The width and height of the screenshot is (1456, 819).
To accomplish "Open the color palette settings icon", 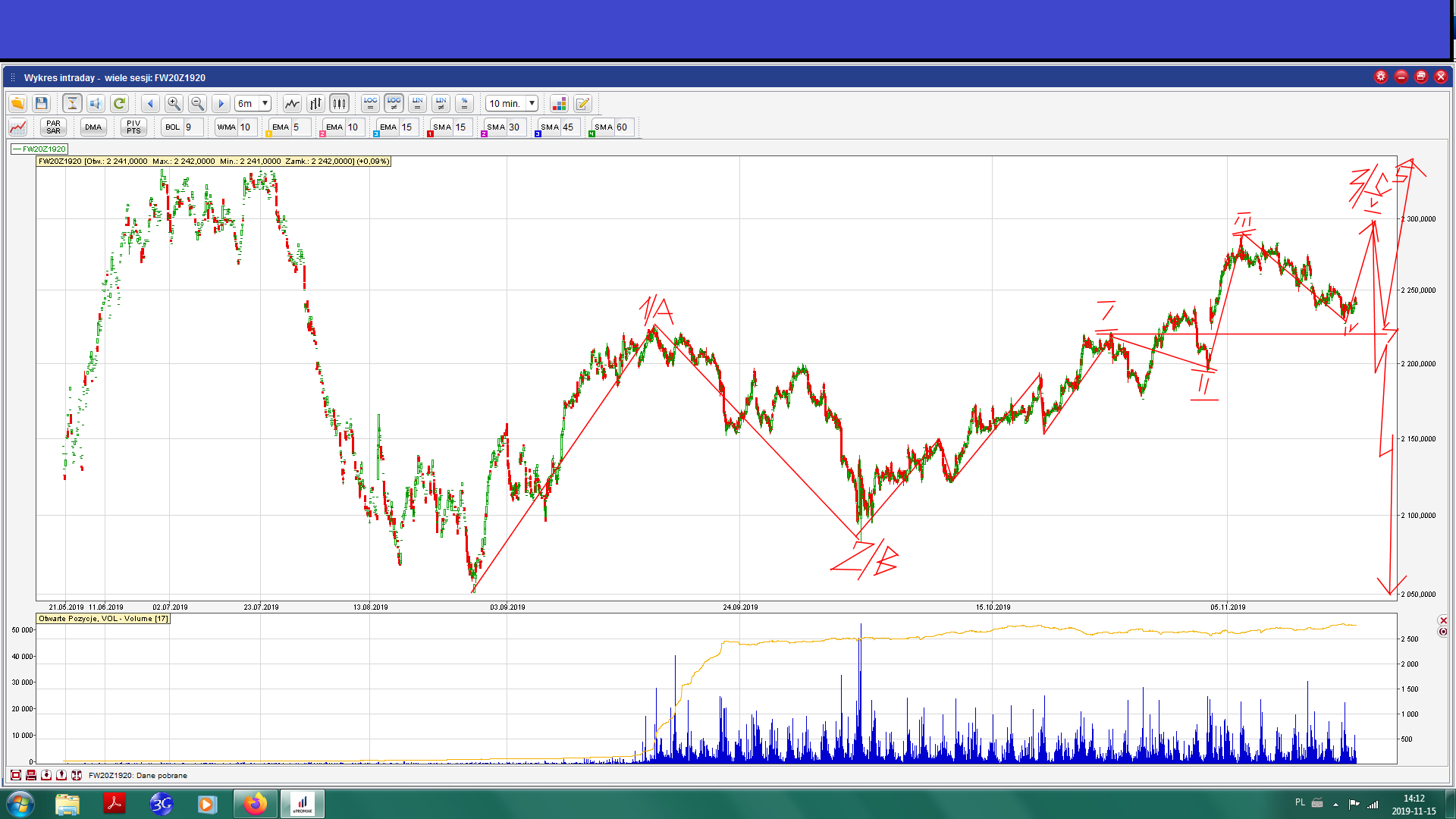I will tap(559, 103).
